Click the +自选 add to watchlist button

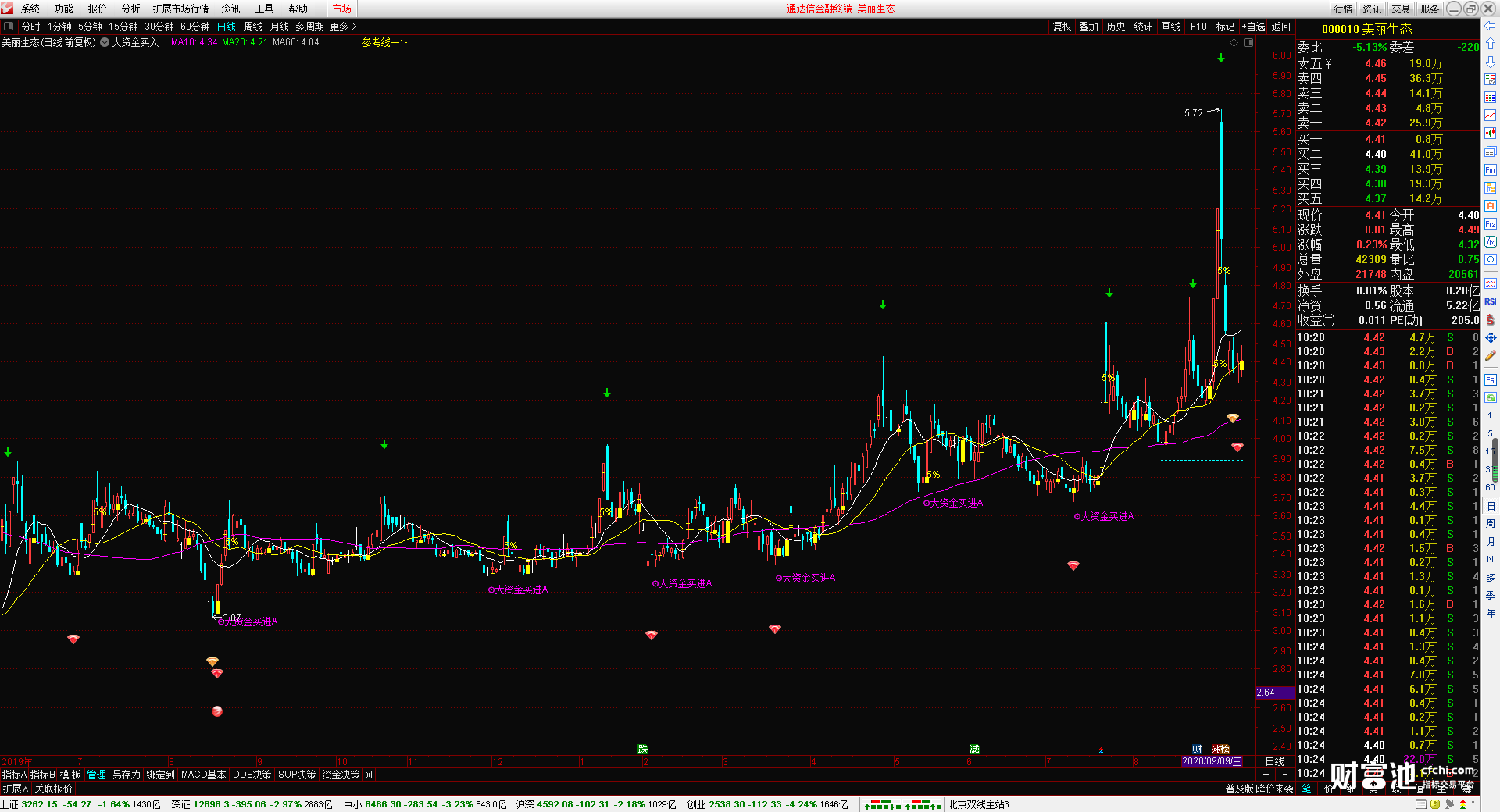click(x=1253, y=27)
